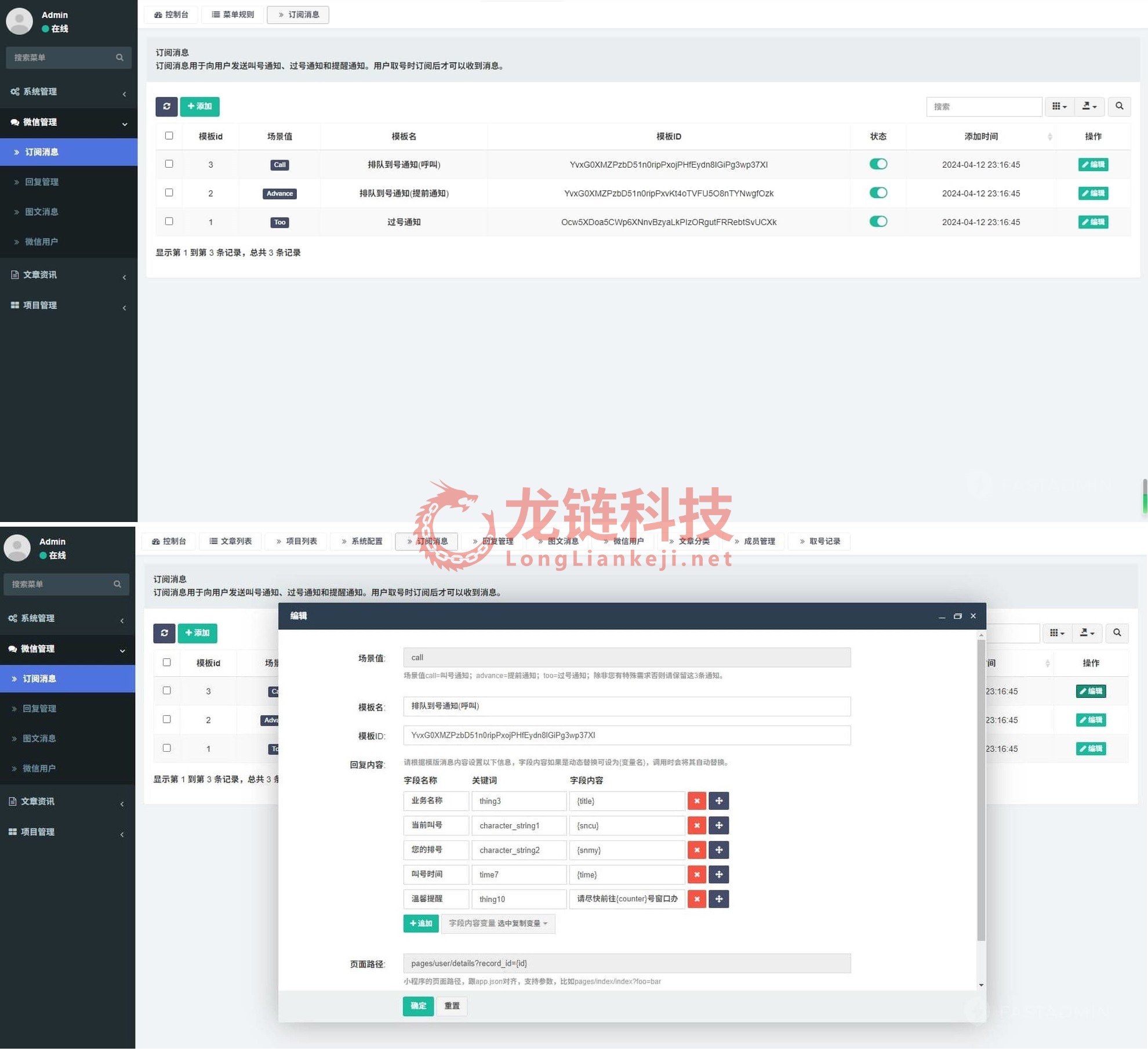The height and width of the screenshot is (1051, 1148).
Task: Click 模板ID input in edit dialog
Action: (x=627, y=735)
